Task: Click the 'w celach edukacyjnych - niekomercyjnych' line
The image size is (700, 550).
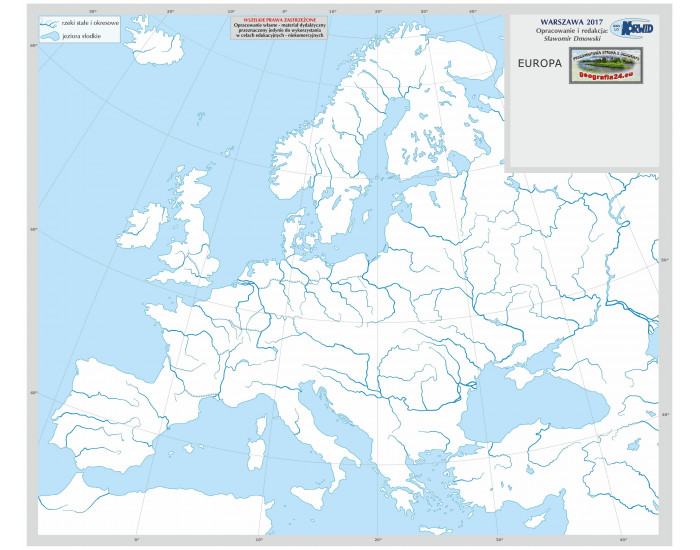Action: (x=279, y=35)
